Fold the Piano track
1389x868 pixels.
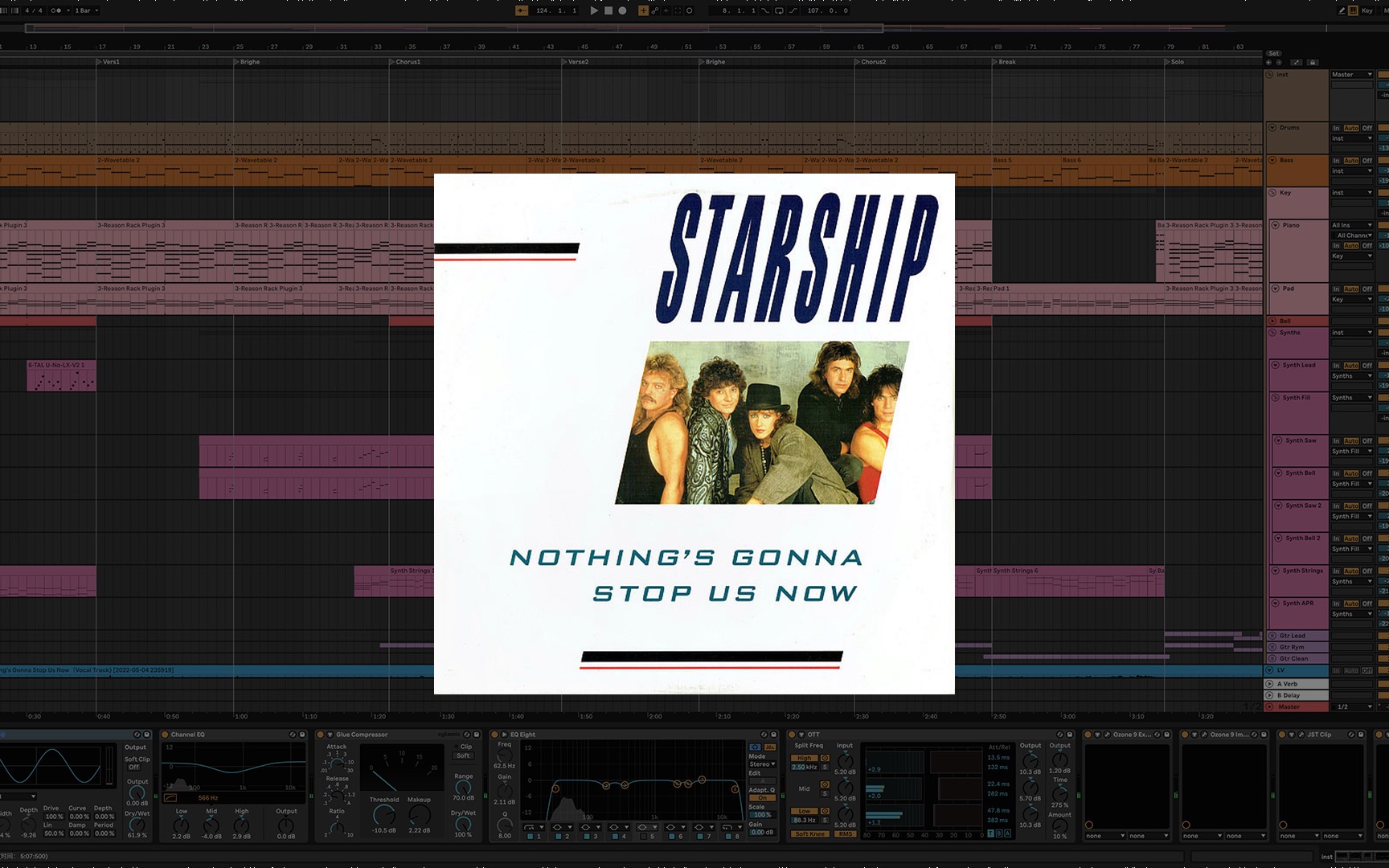coord(1276,225)
